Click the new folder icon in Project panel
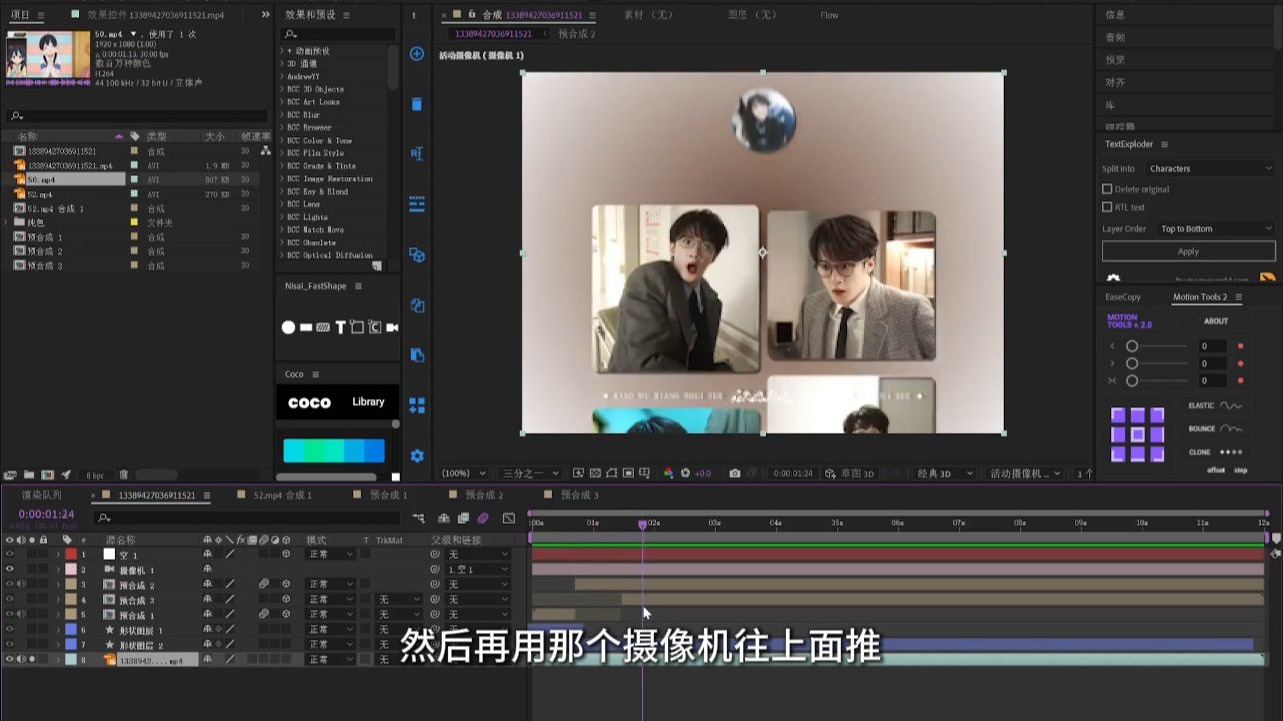The image size is (1283, 721). click(29, 475)
